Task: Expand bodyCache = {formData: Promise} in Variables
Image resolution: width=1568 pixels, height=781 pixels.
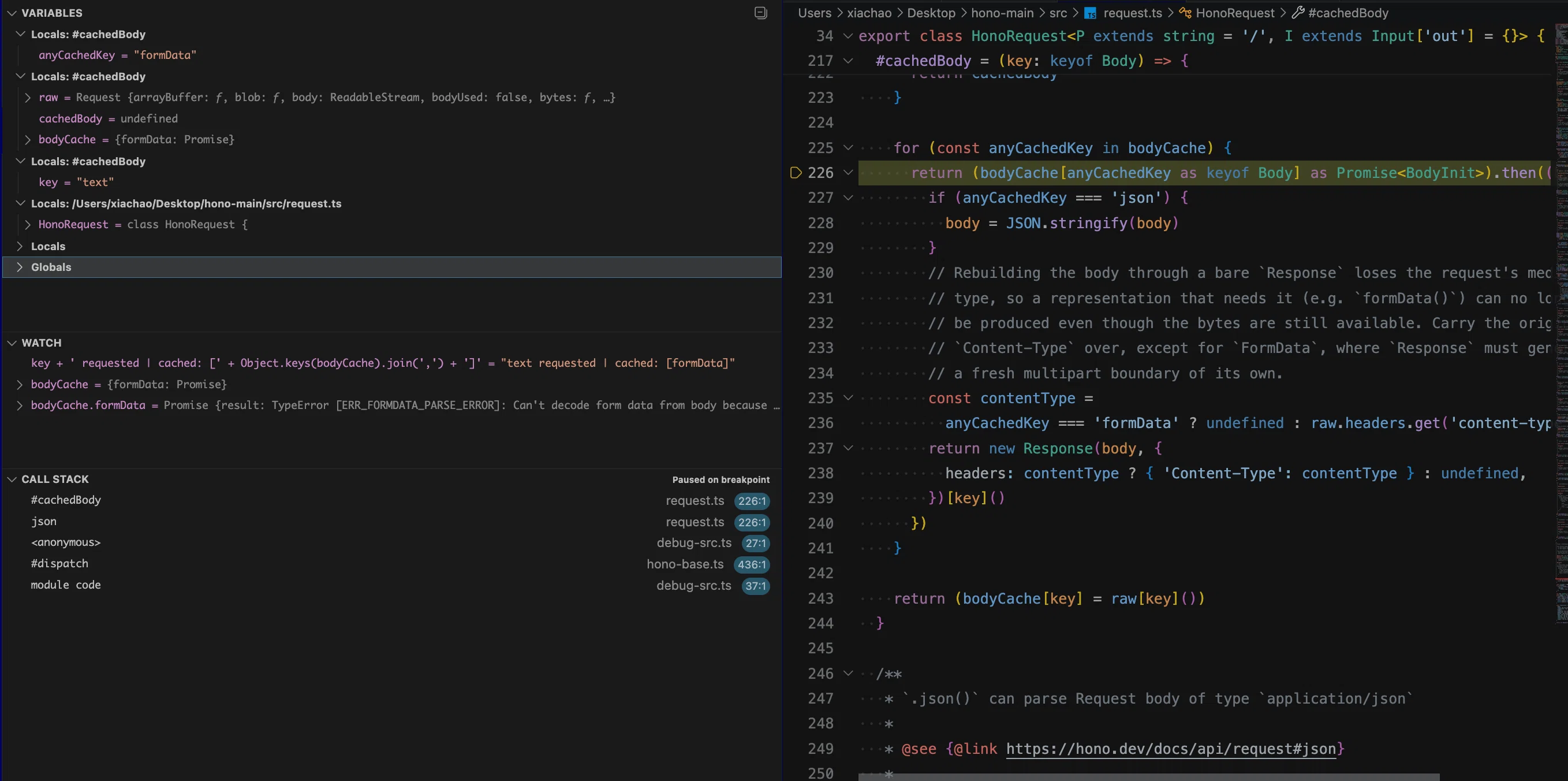Action: (27, 140)
